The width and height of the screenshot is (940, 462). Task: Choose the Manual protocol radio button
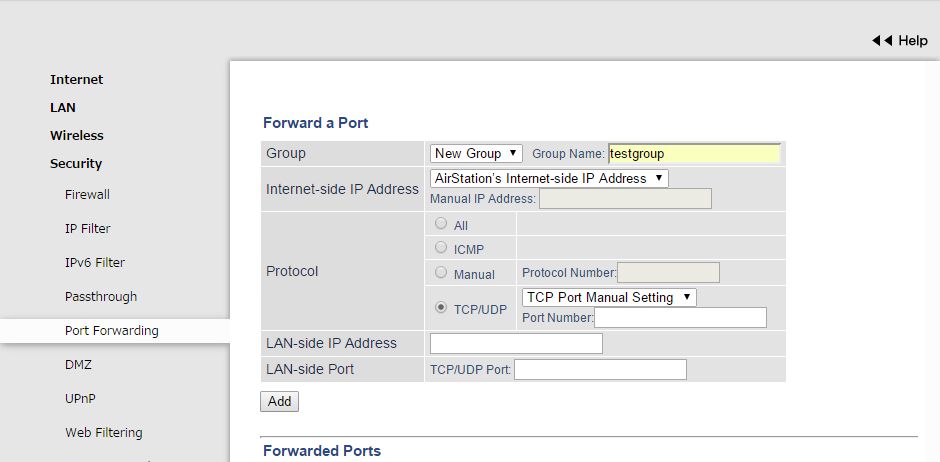pyautogui.click(x=441, y=273)
